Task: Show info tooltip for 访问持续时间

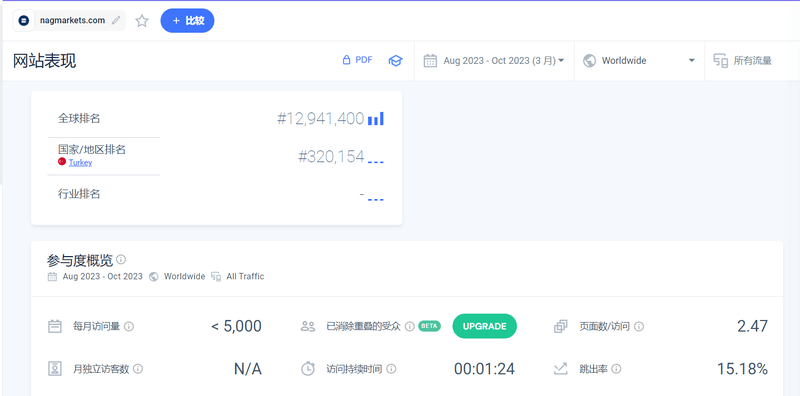Action: pyautogui.click(x=391, y=368)
